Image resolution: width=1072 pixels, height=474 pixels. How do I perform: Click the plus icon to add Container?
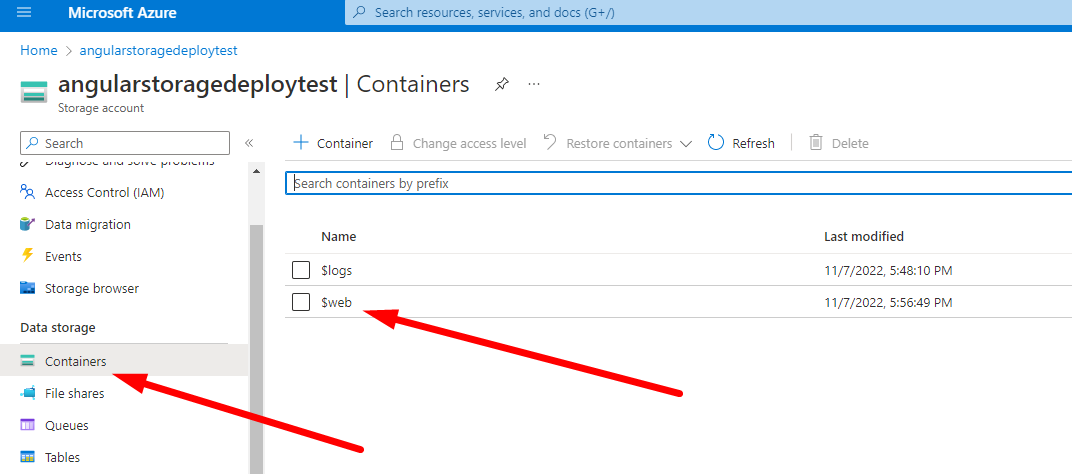[x=300, y=143]
